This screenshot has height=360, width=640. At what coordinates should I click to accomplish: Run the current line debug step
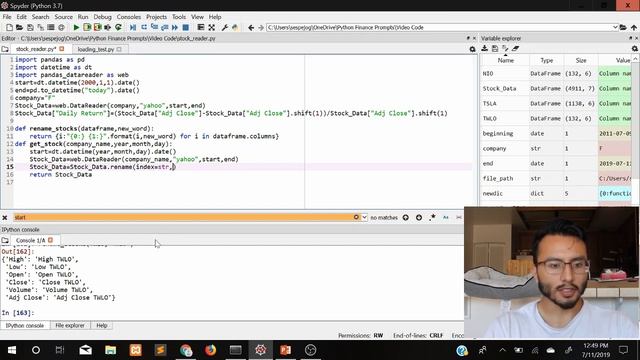[x=144, y=27]
